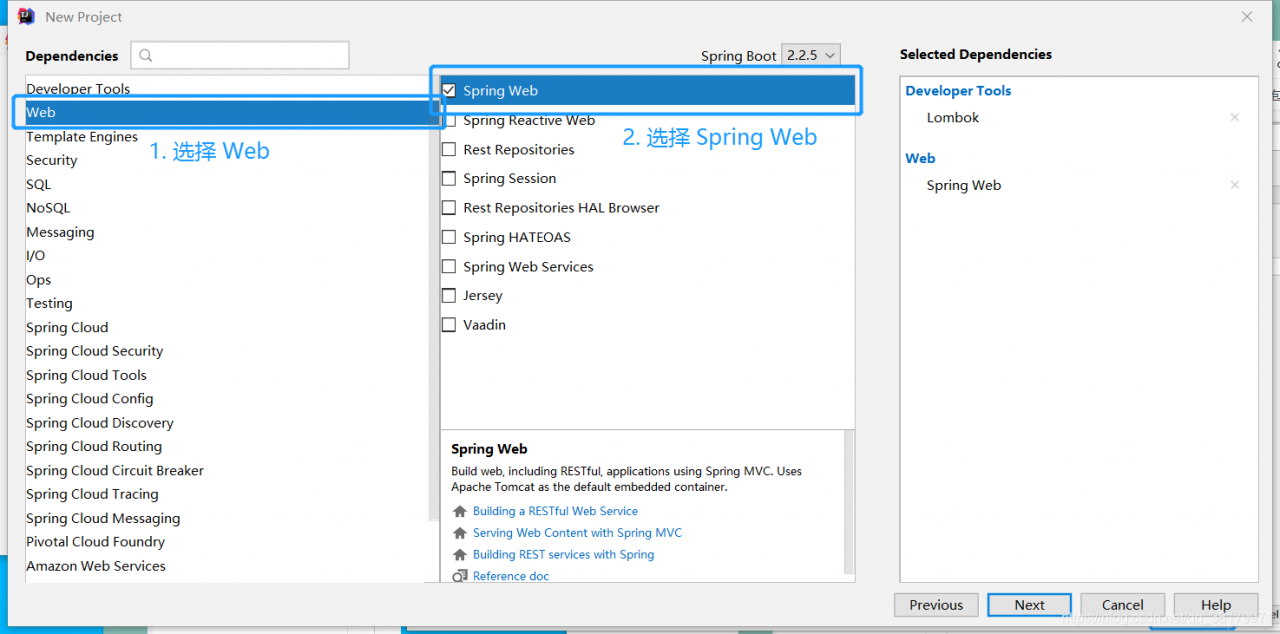Tick the Rest Repositories checkbox
This screenshot has width=1280, height=634.
pos(449,149)
